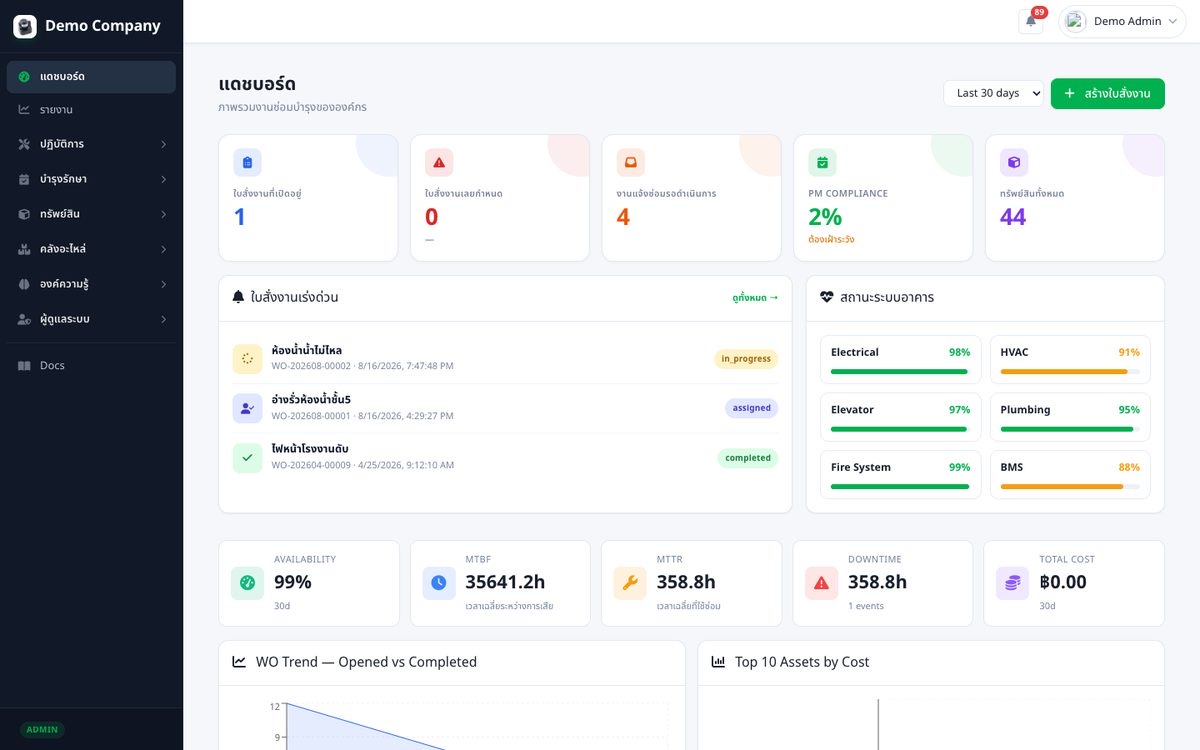The image size is (1200, 750).
Task: Go to แดชบอร์ด in the sidebar
Action: pos(91,77)
